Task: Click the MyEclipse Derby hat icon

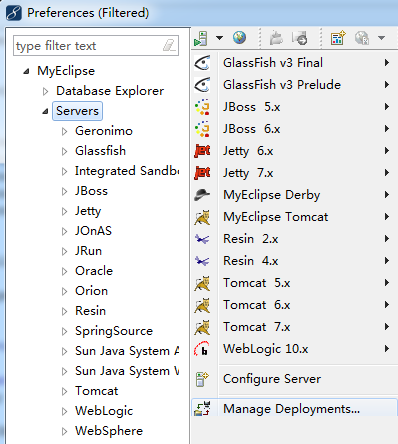Action: pos(202,195)
